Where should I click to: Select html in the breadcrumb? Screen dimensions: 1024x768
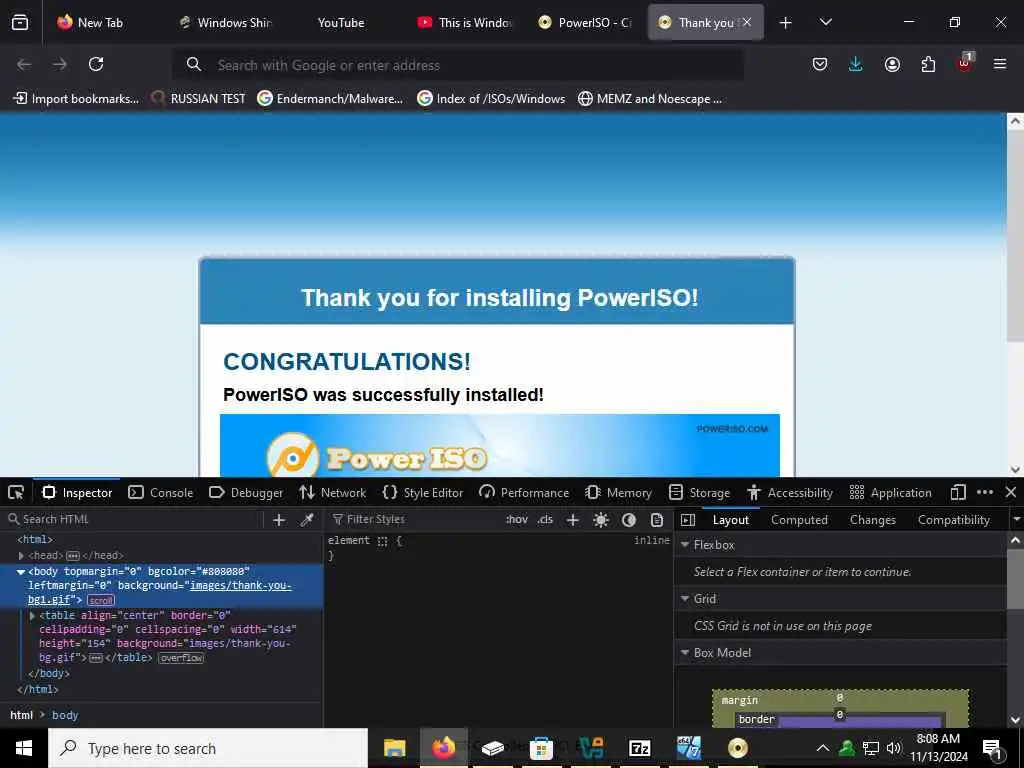(22, 715)
